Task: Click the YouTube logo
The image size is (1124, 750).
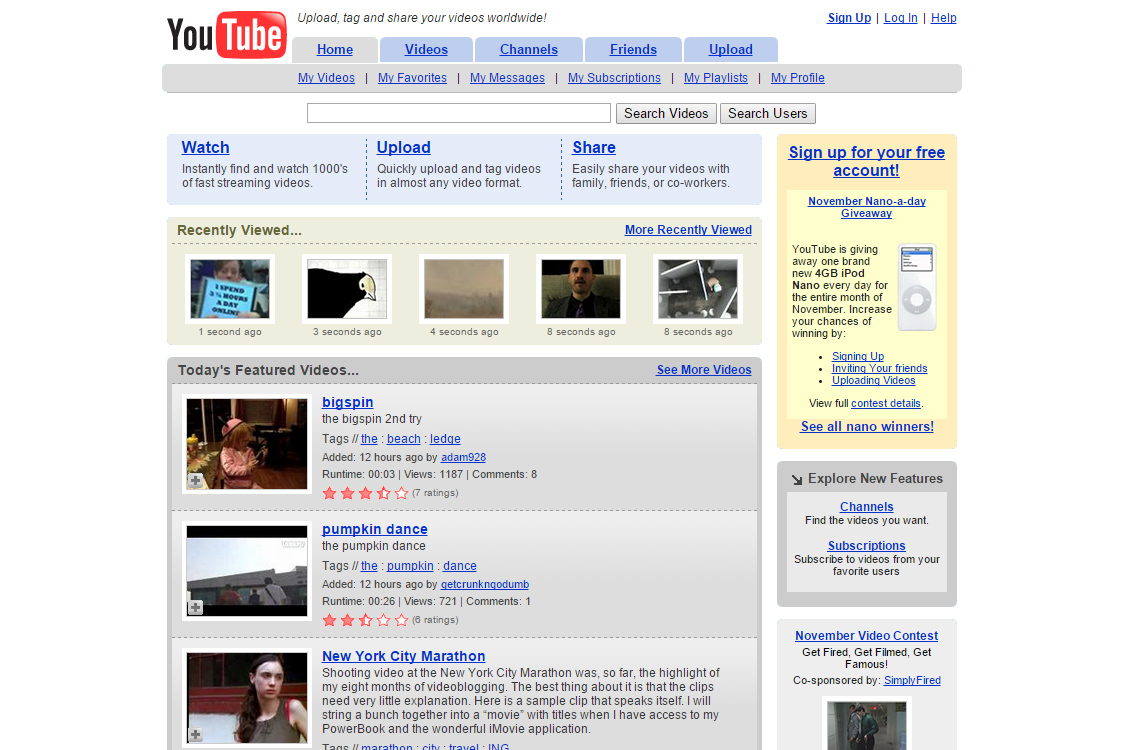Action: (x=227, y=35)
